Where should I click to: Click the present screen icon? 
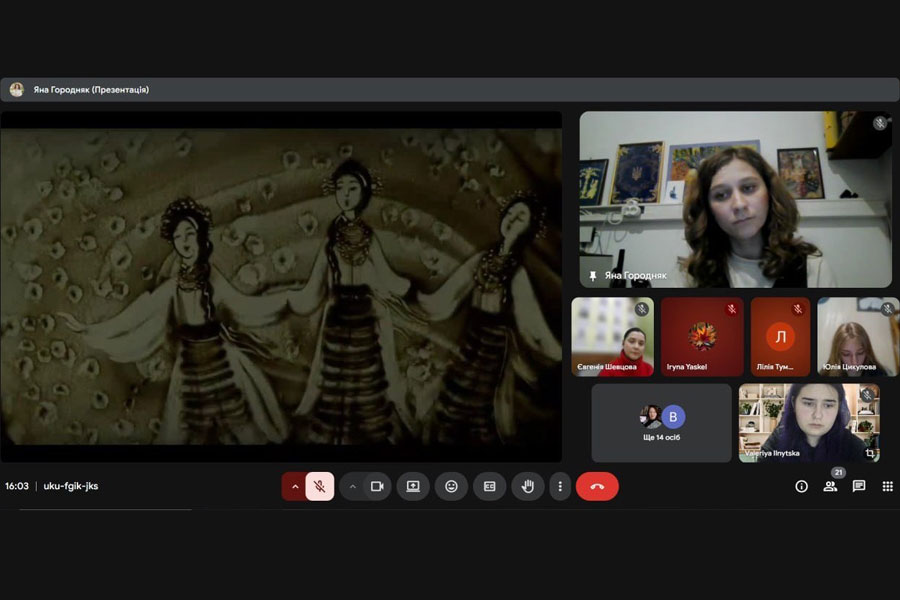pyautogui.click(x=413, y=486)
